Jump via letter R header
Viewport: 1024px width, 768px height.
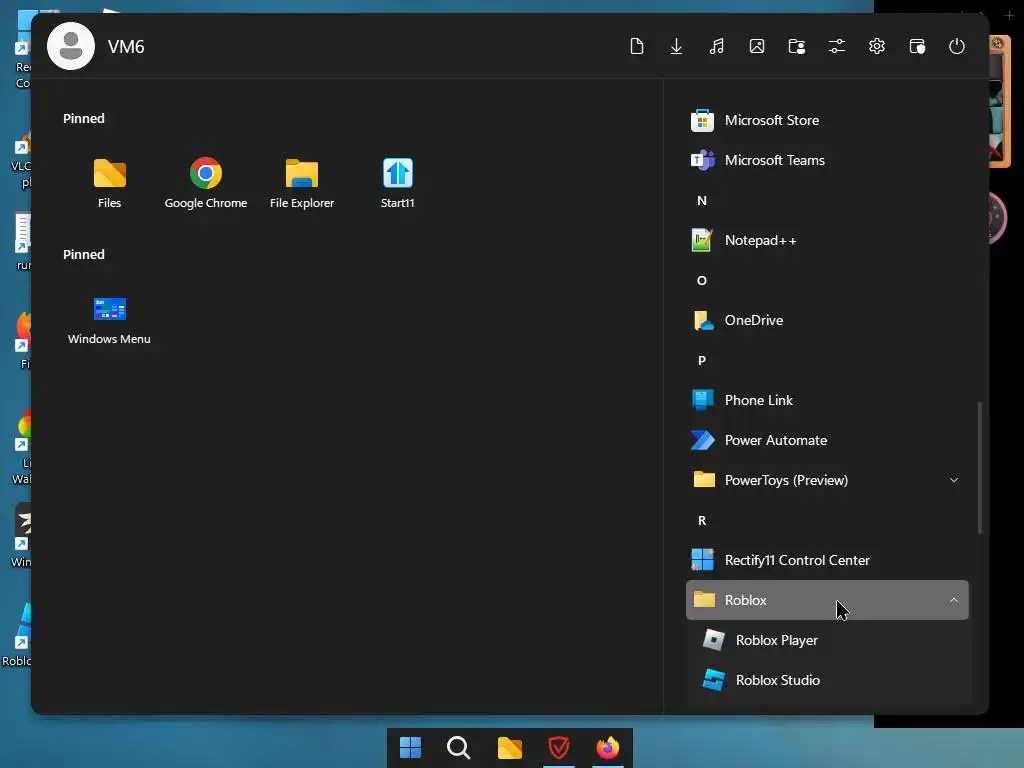coord(701,520)
